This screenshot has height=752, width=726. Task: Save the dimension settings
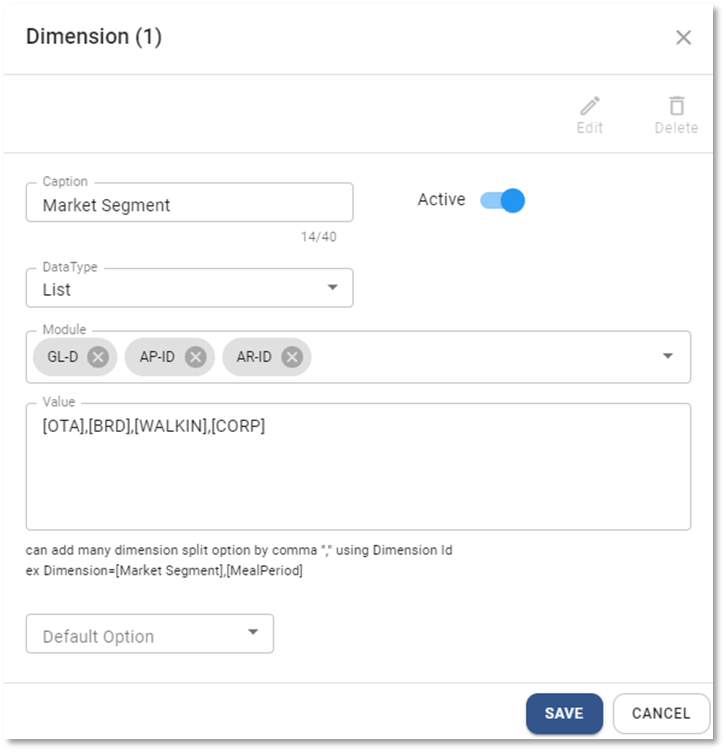(564, 713)
